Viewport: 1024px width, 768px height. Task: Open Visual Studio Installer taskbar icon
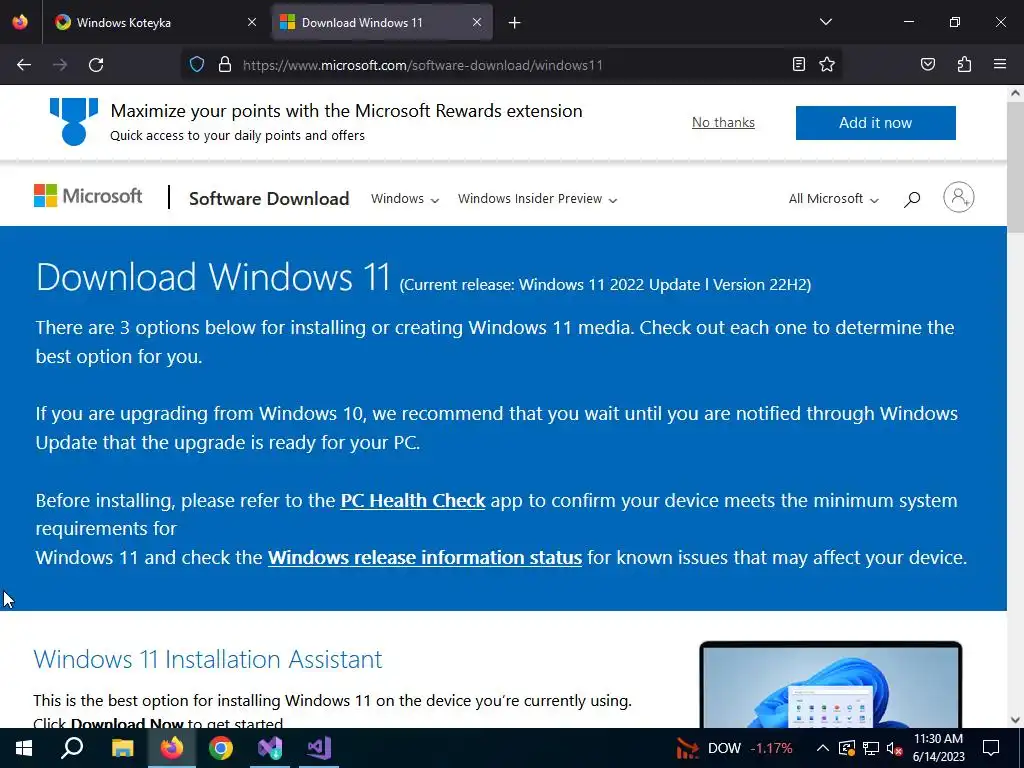(x=270, y=748)
